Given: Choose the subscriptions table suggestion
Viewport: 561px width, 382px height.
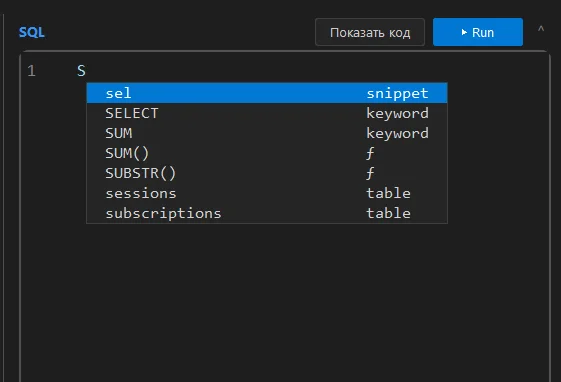Looking at the screenshot, I should [x=267, y=213].
